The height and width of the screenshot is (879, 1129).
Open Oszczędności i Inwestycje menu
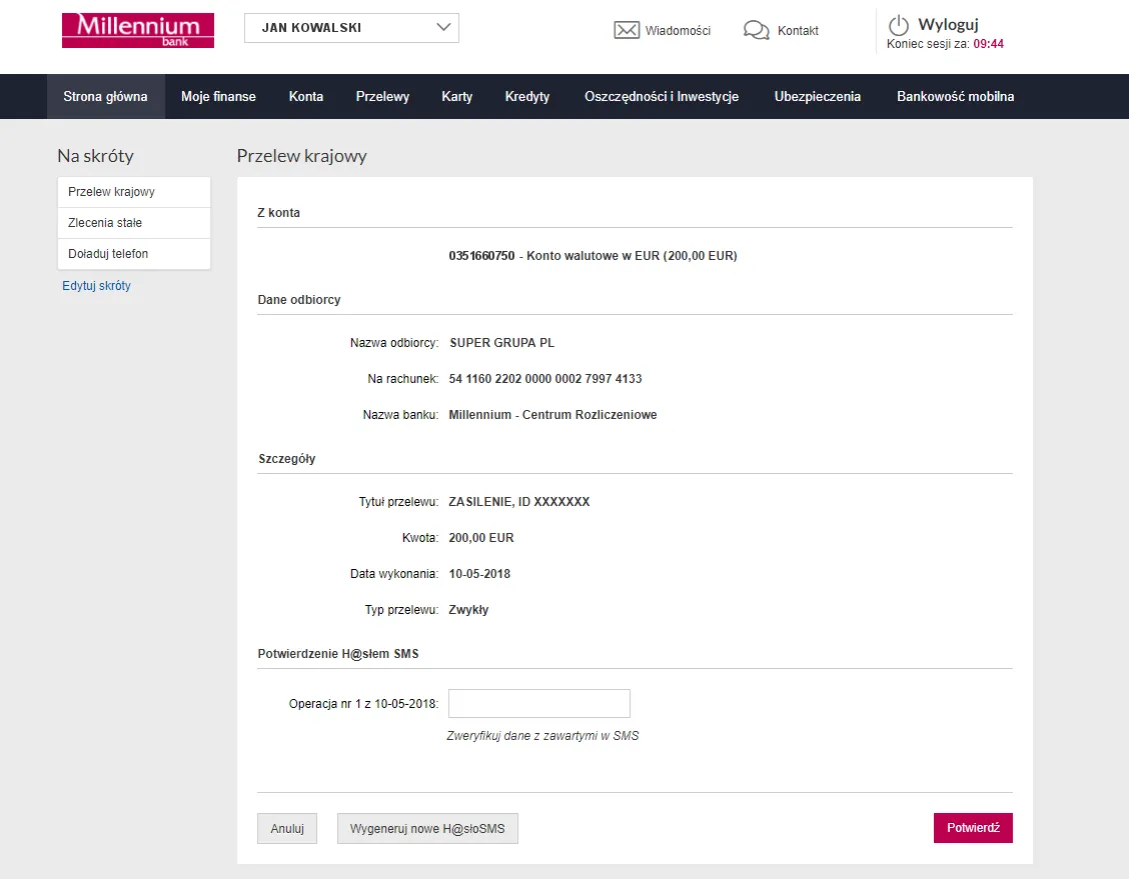[661, 97]
